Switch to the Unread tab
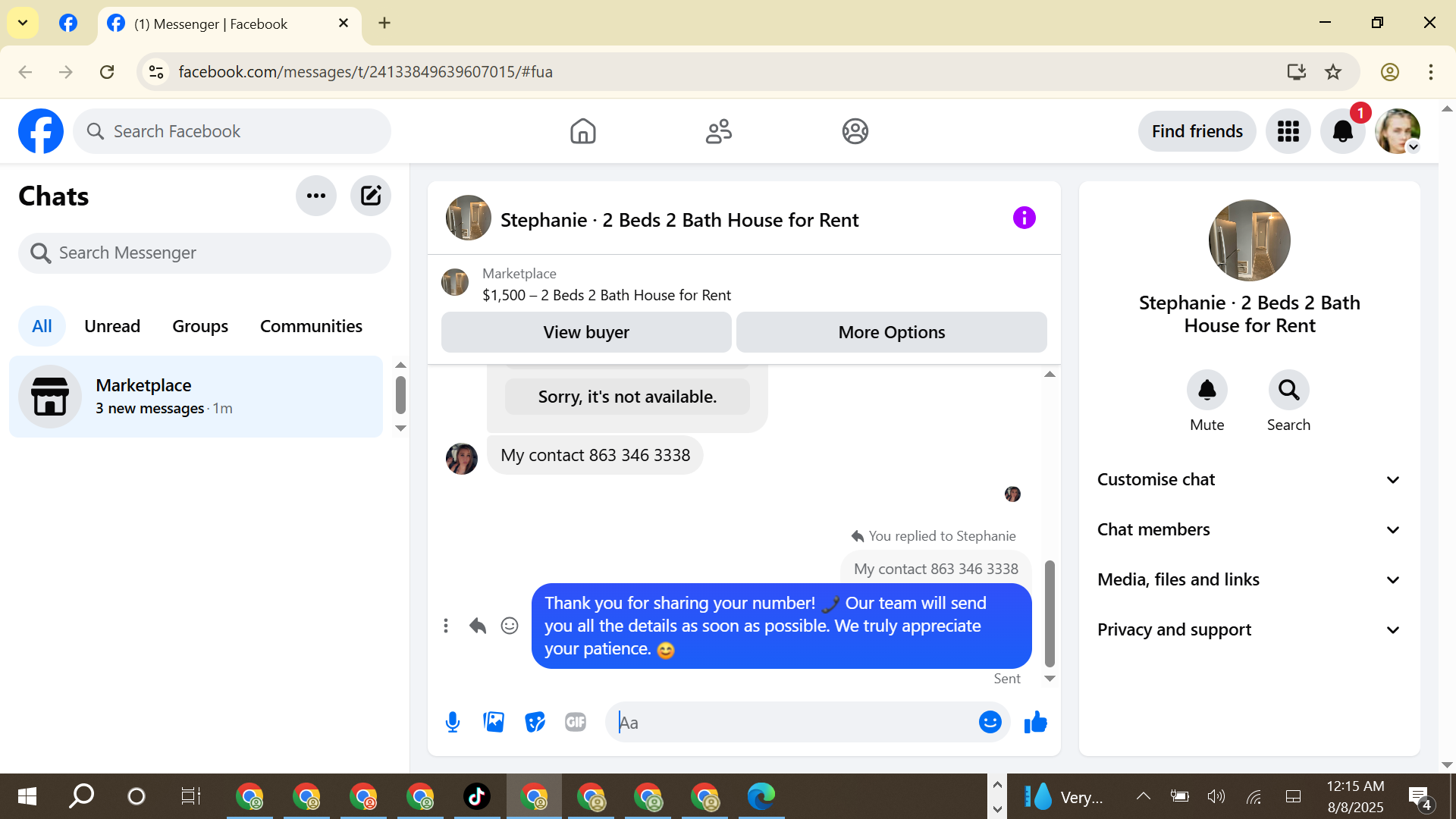Viewport: 1456px width, 819px height. click(112, 326)
